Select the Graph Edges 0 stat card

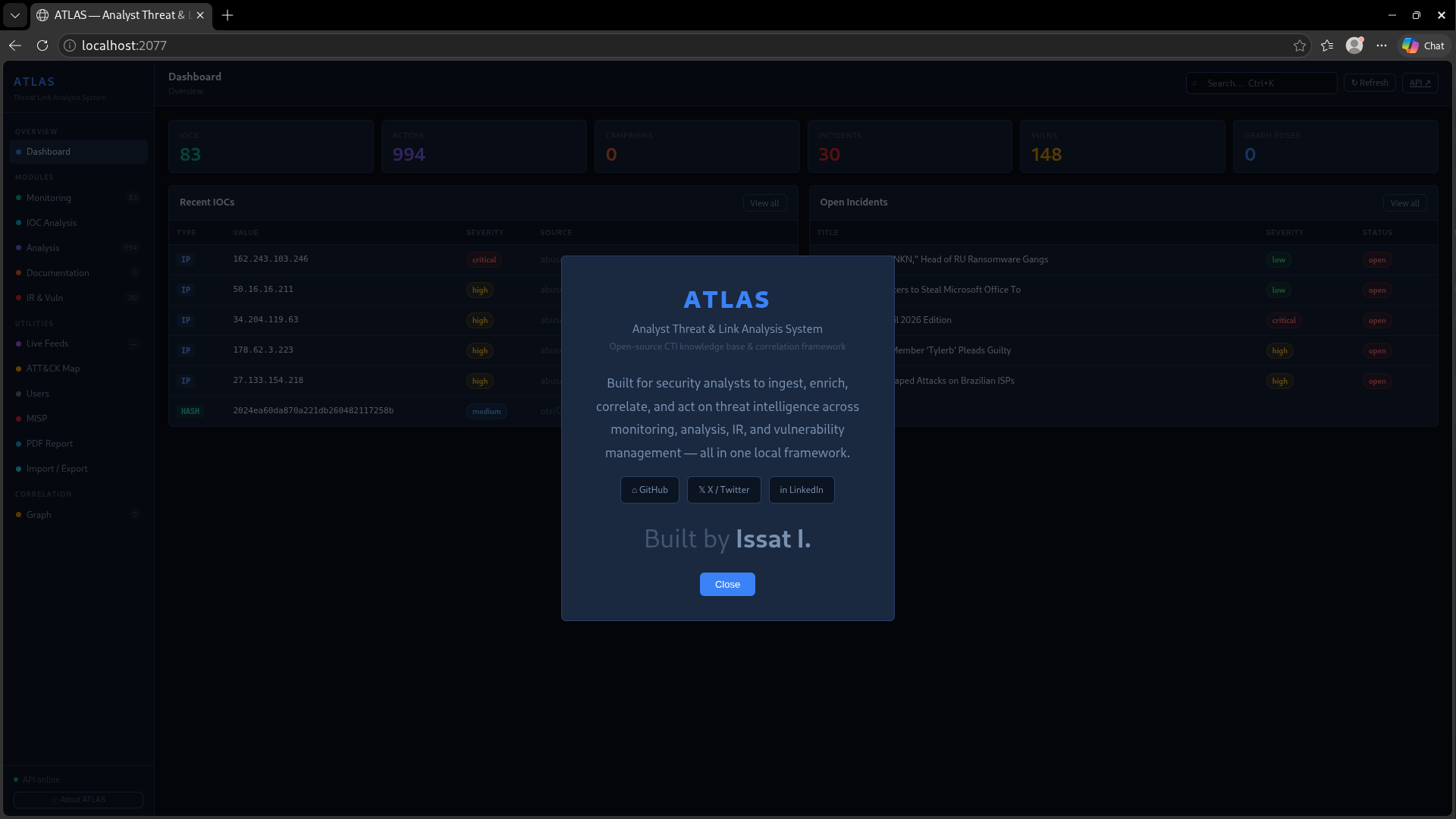[1335, 146]
